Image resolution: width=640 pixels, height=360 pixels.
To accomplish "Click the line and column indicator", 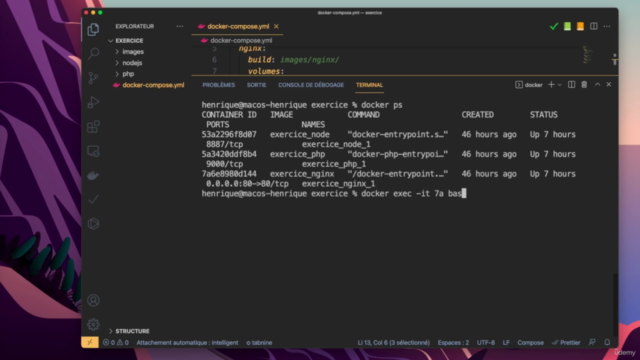I will (x=393, y=342).
